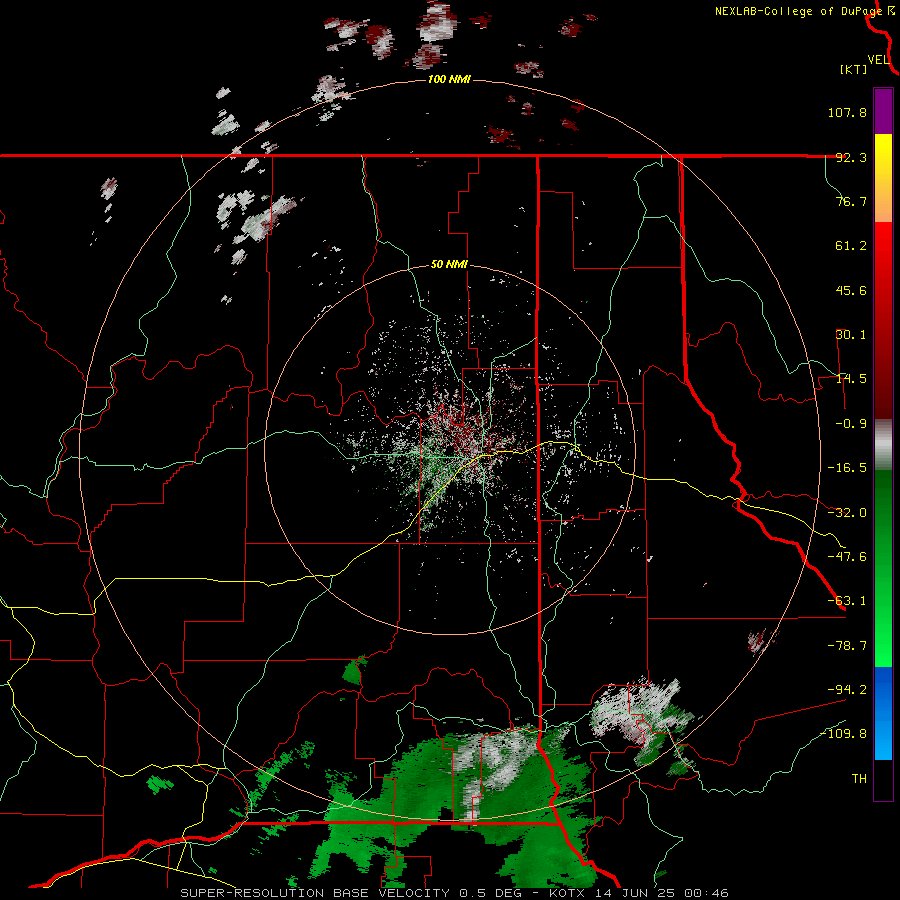Screen dimensions: 900x900
Task: Click the -16.5 velocity scale value
Action: pyautogui.click(x=847, y=468)
